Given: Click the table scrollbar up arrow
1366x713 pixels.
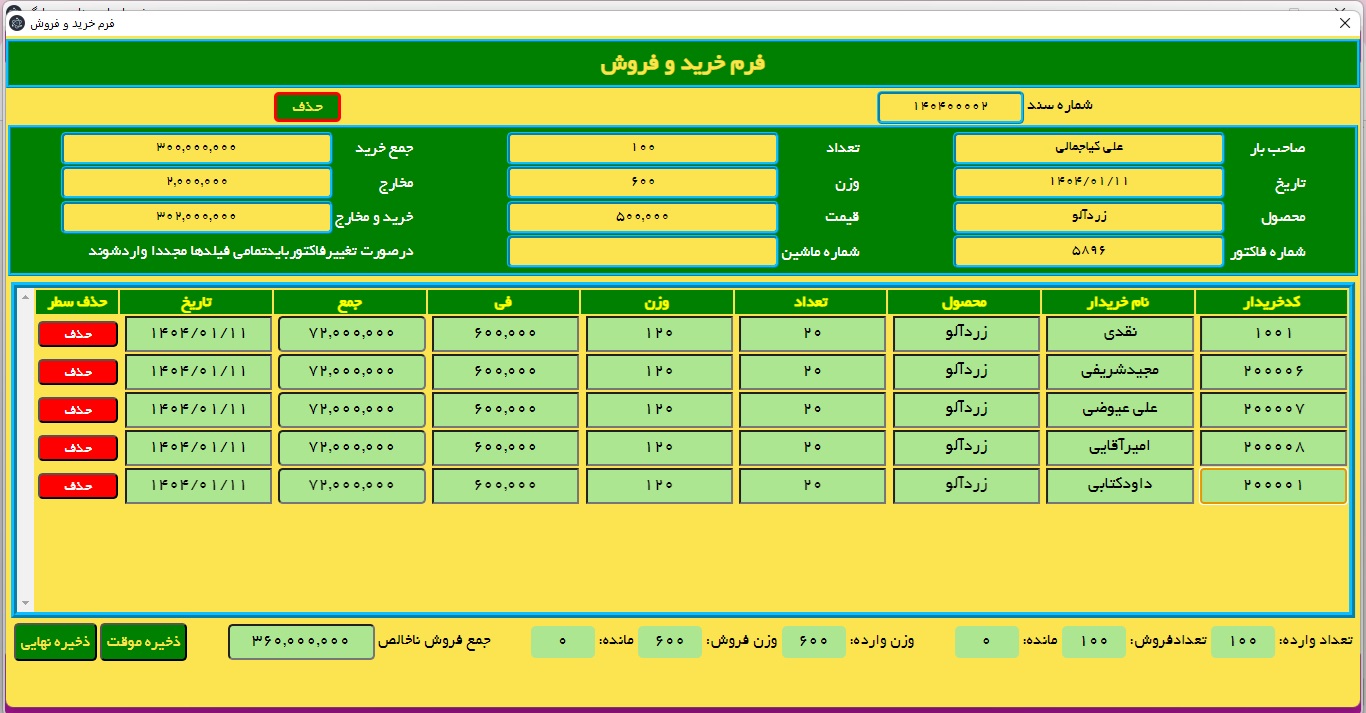Looking at the screenshot, I should (x=26, y=298).
